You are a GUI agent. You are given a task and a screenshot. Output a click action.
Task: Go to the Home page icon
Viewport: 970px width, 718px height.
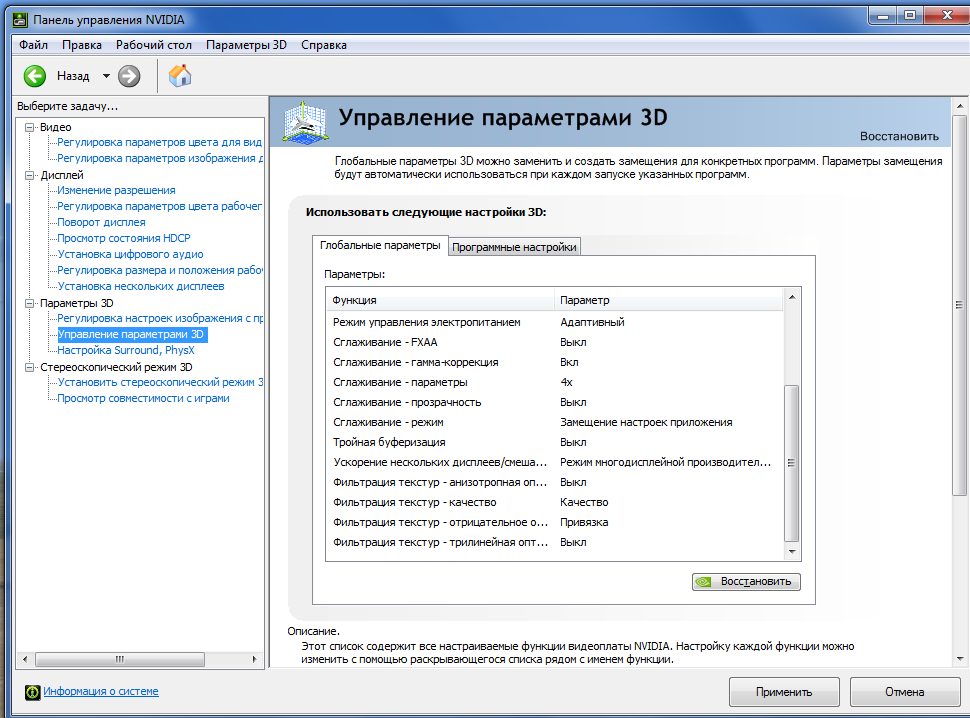pos(180,76)
